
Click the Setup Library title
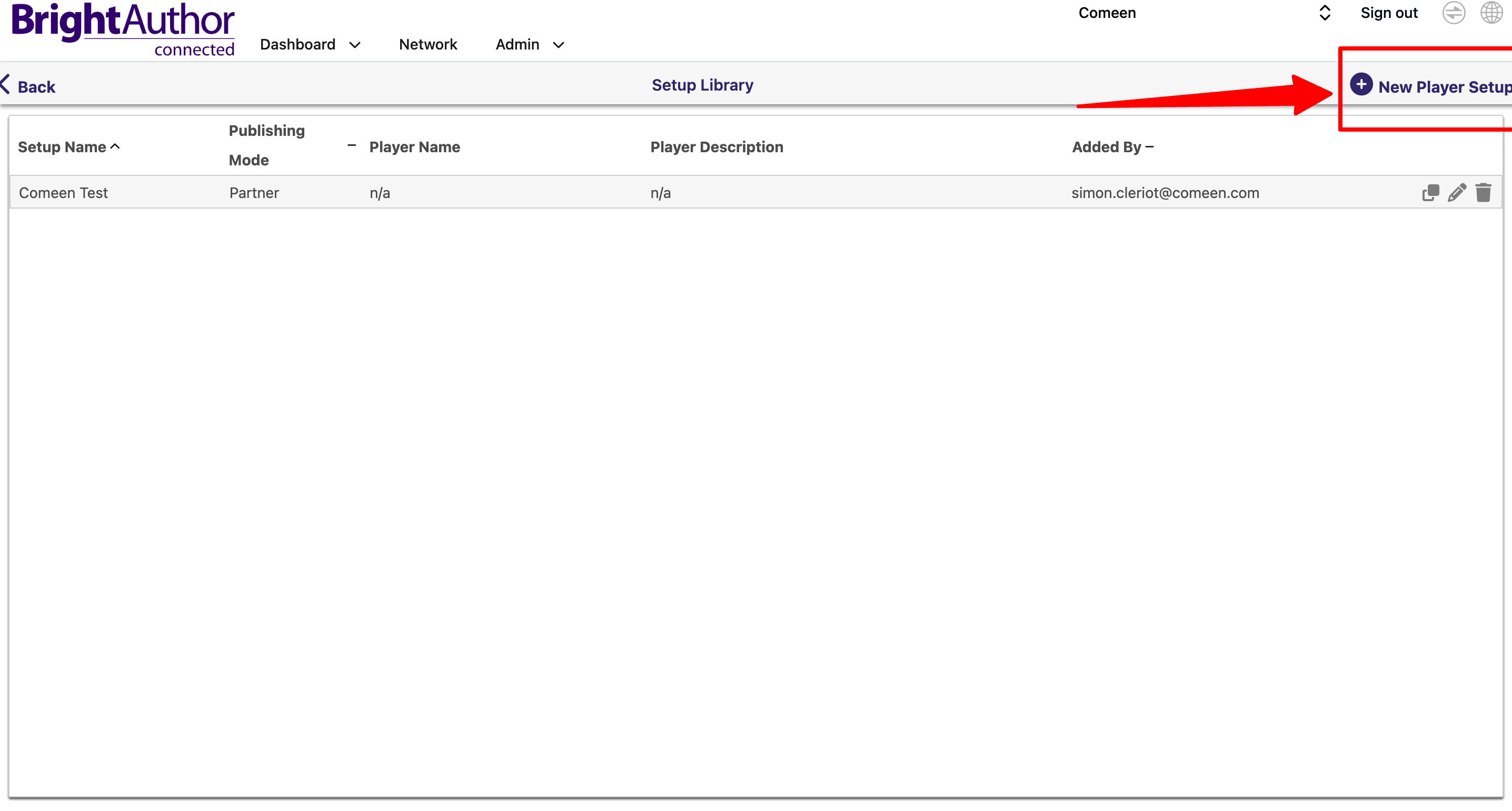point(702,85)
